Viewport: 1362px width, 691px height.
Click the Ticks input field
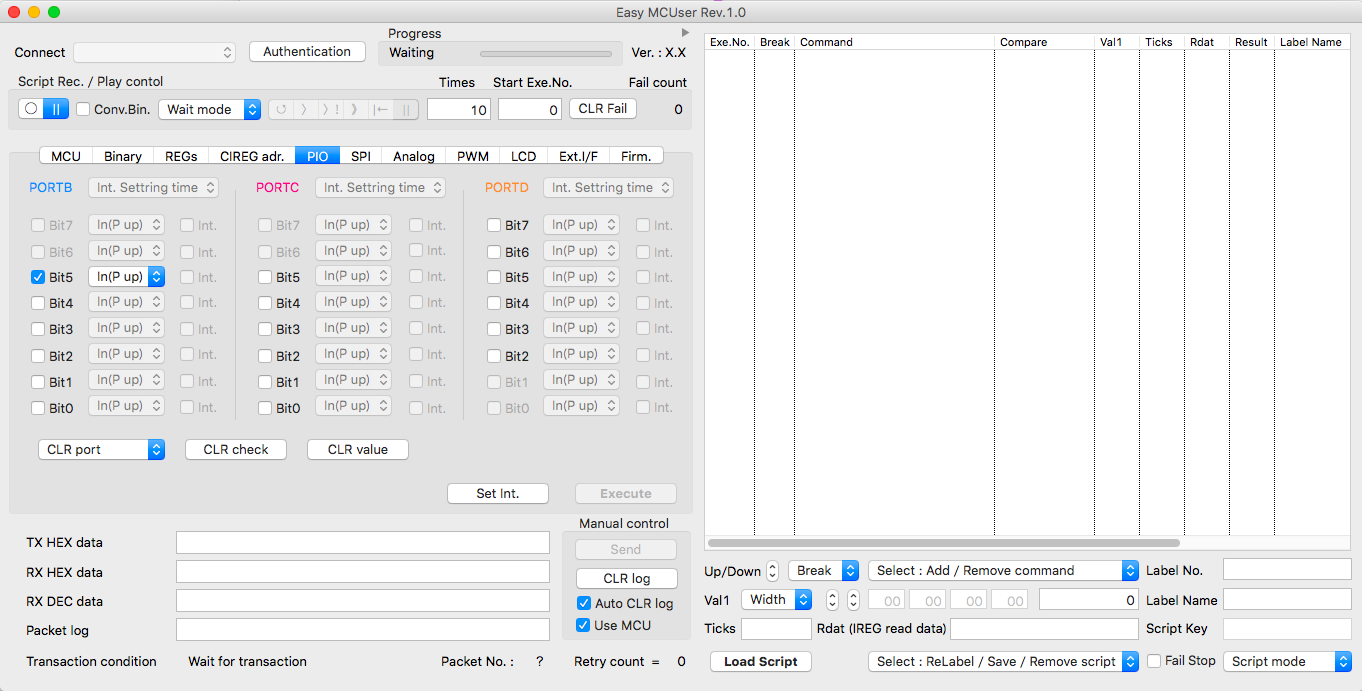point(776,629)
